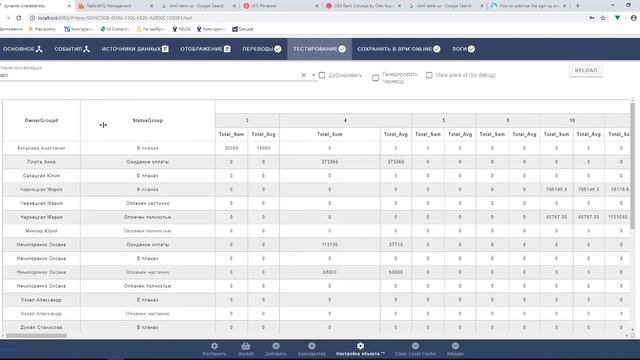The height and width of the screenshot is (360, 640).
Task: Check View point id (for debug)
Action: click(x=429, y=75)
